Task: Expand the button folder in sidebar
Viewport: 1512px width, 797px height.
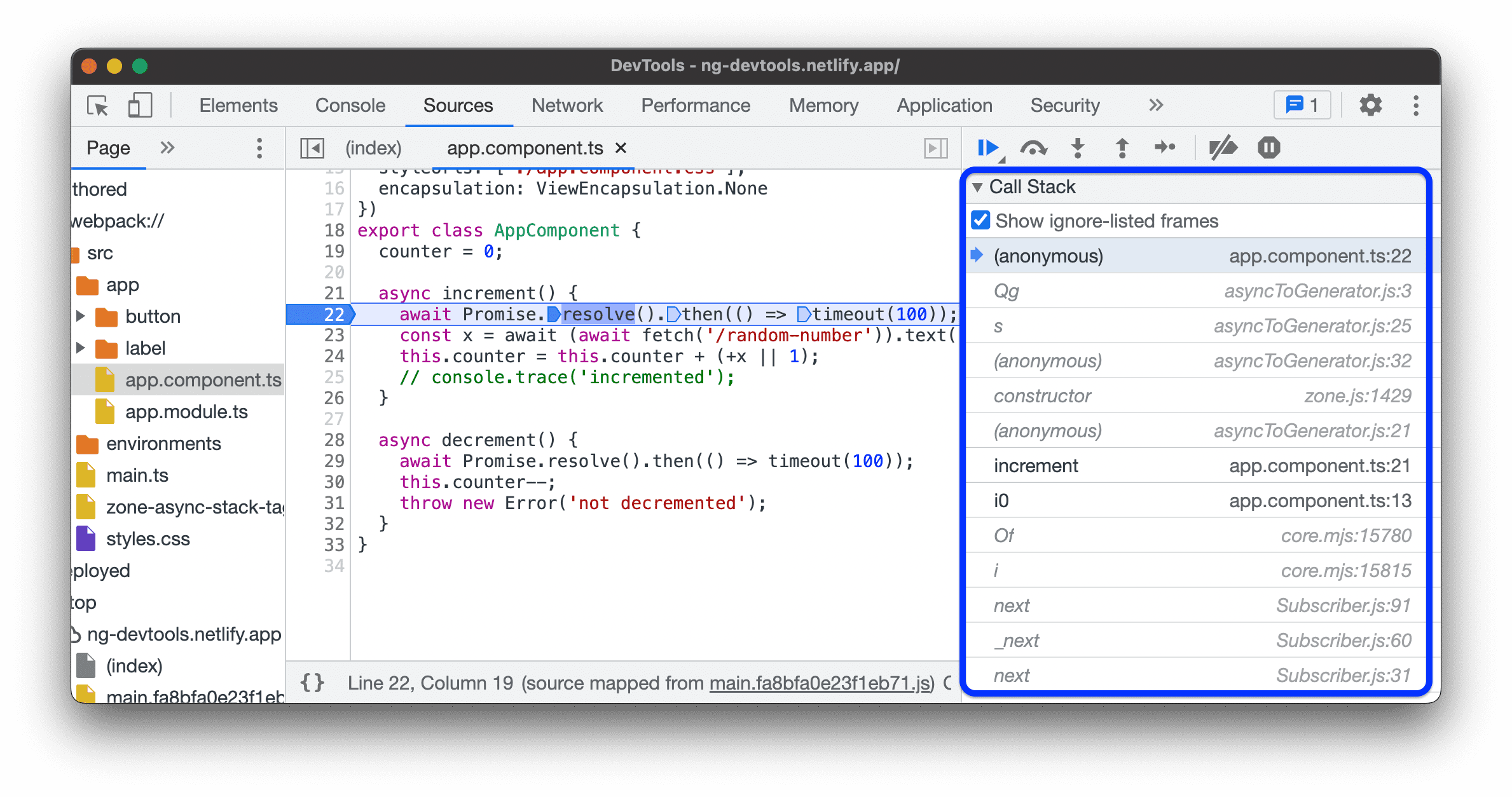Action: click(x=89, y=316)
